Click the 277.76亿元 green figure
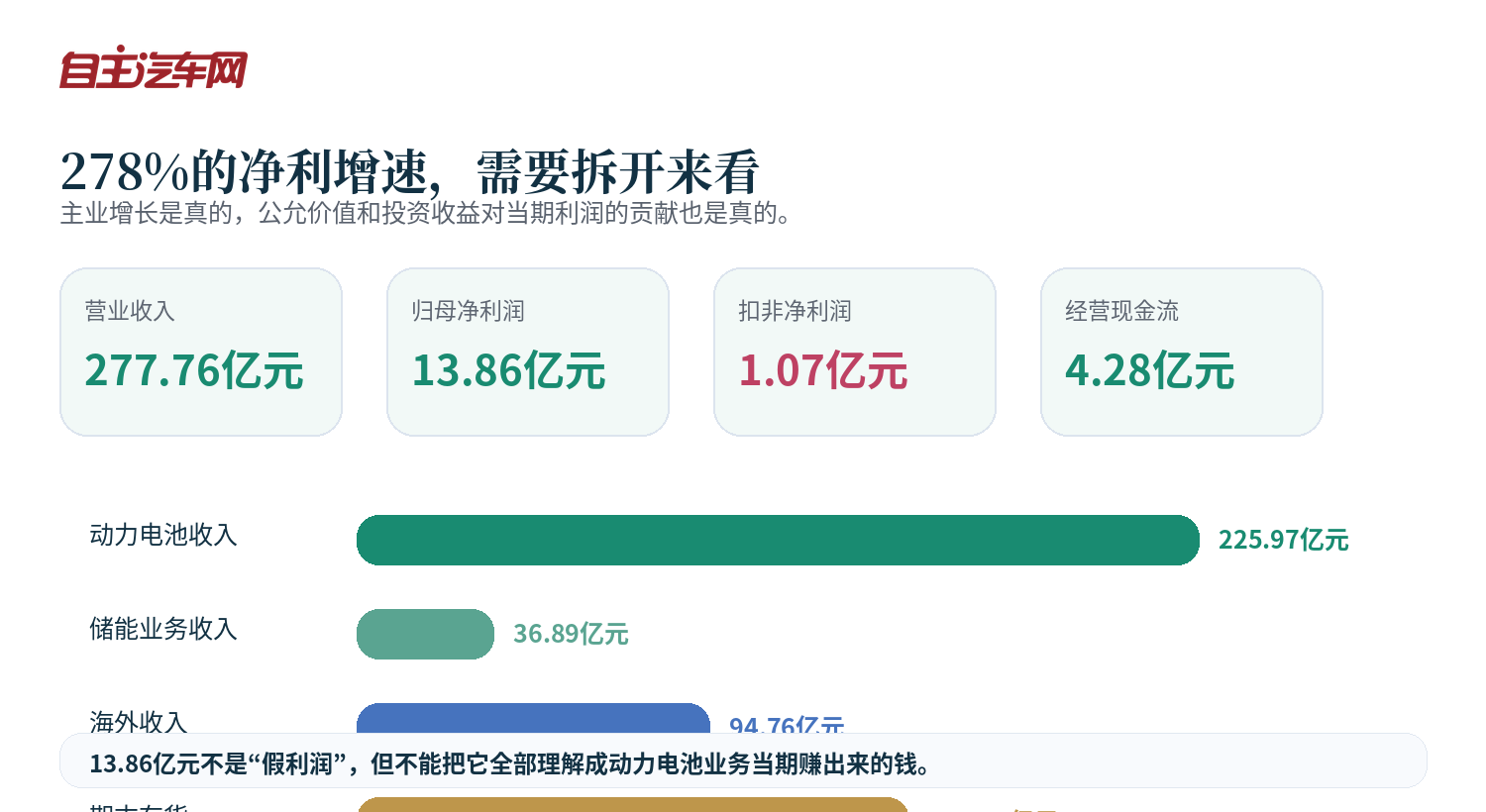1486x812 pixels. click(x=194, y=370)
